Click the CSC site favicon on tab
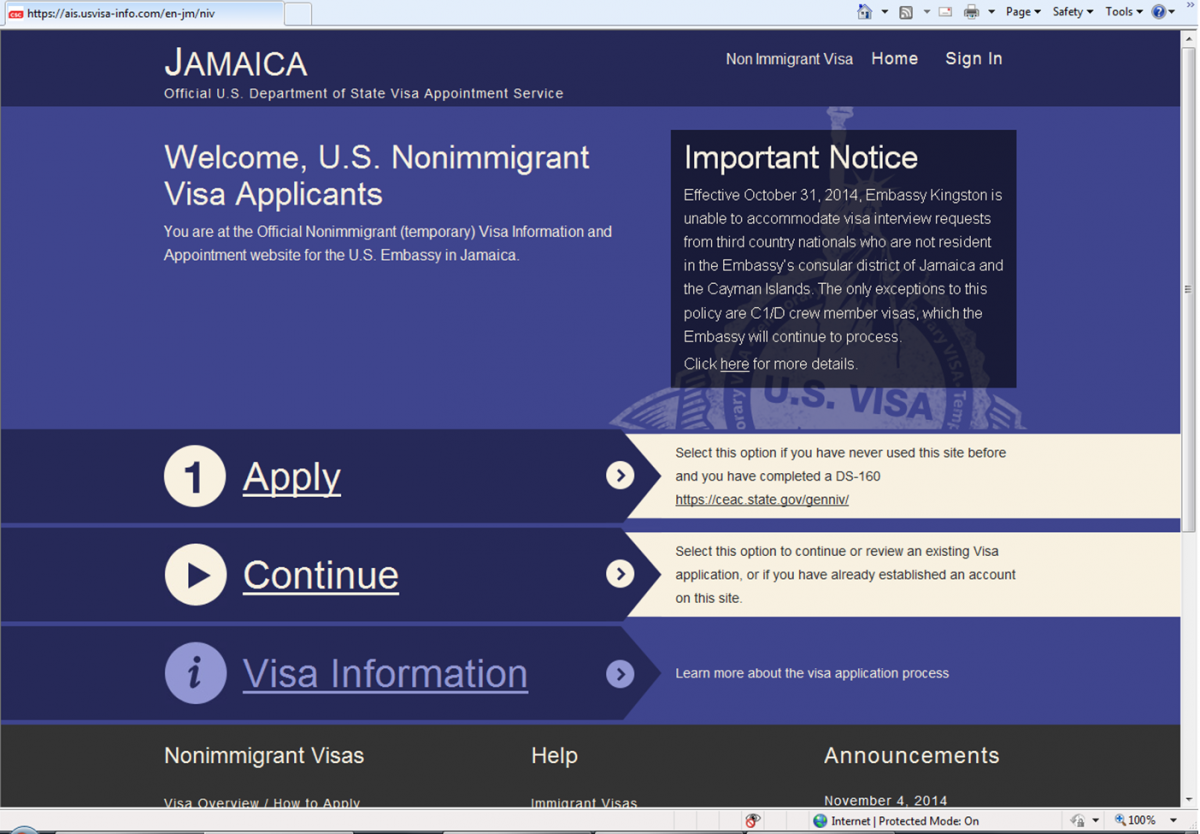Screen dimensions: 1200x834 click(x=15, y=14)
